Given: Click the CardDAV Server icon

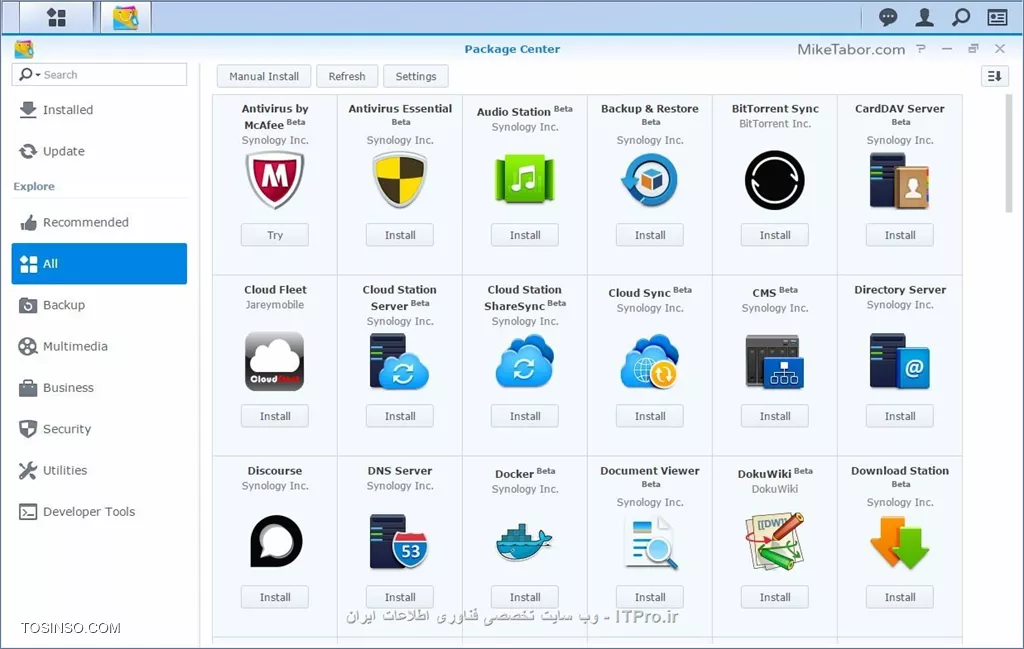Looking at the screenshot, I should point(900,180).
